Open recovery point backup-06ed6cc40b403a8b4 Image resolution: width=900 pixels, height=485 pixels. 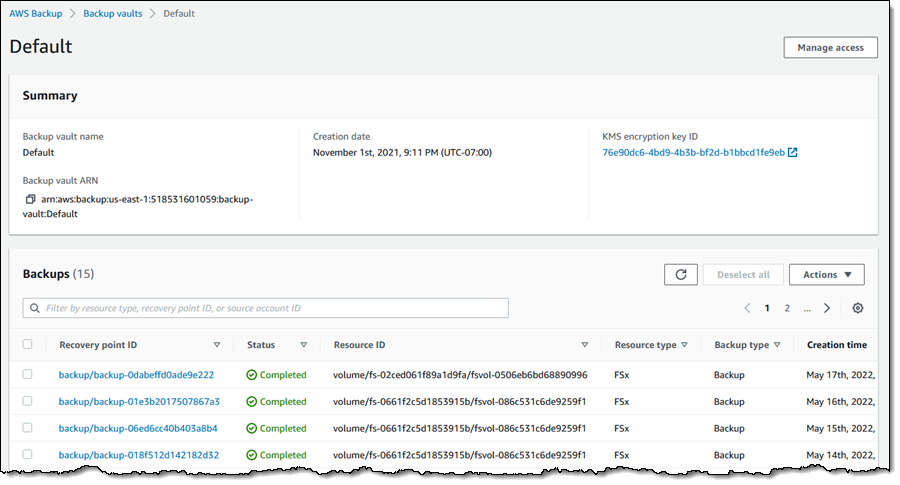tap(138, 428)
